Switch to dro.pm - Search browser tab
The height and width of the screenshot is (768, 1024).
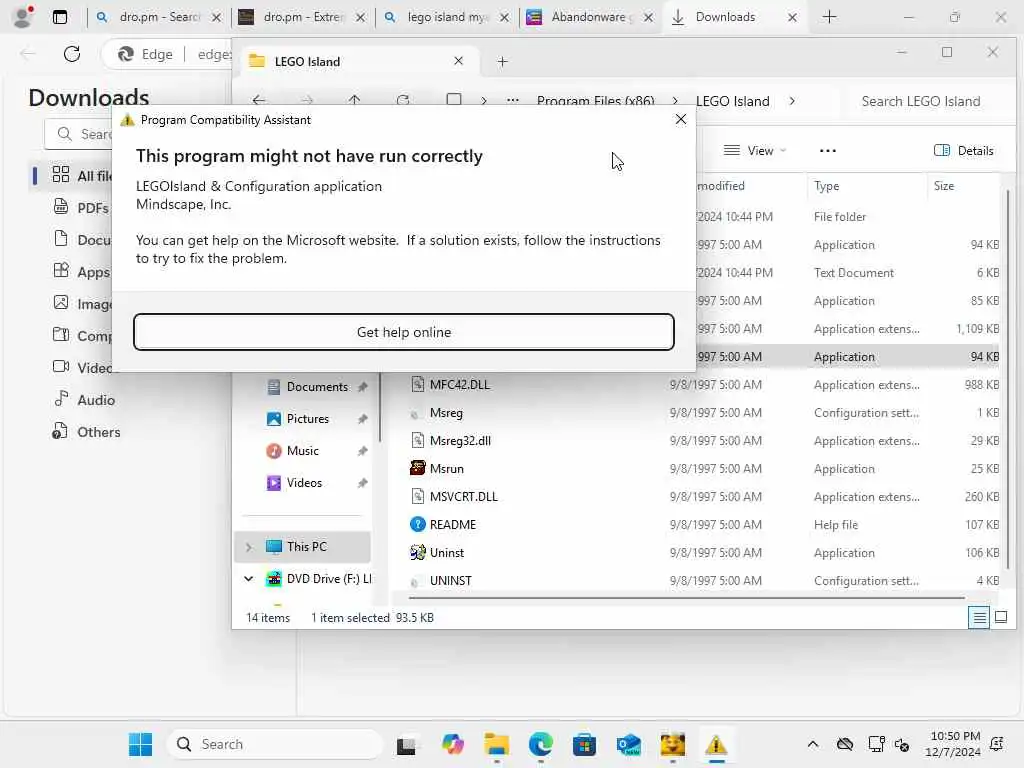pos(159,17)
